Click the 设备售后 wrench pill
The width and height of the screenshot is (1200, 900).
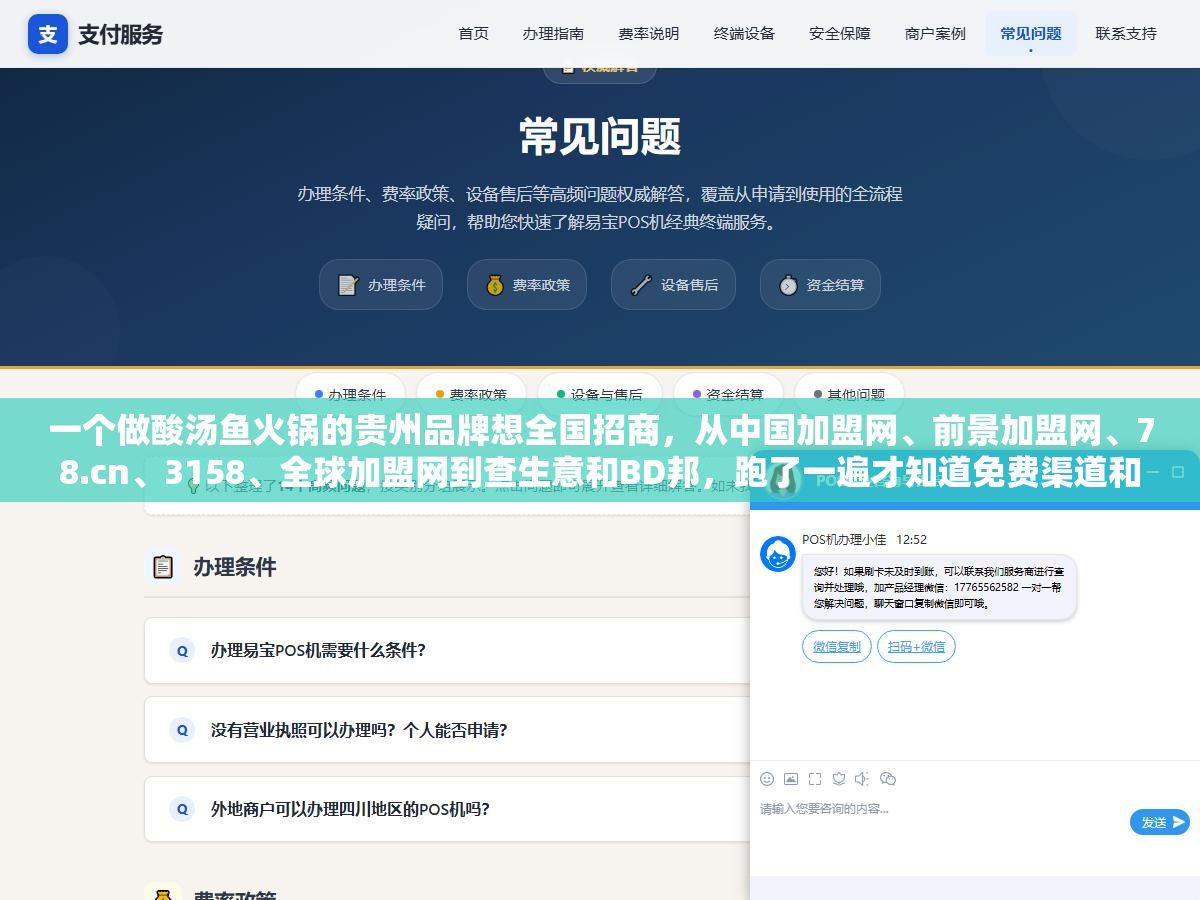pos(673,285)
